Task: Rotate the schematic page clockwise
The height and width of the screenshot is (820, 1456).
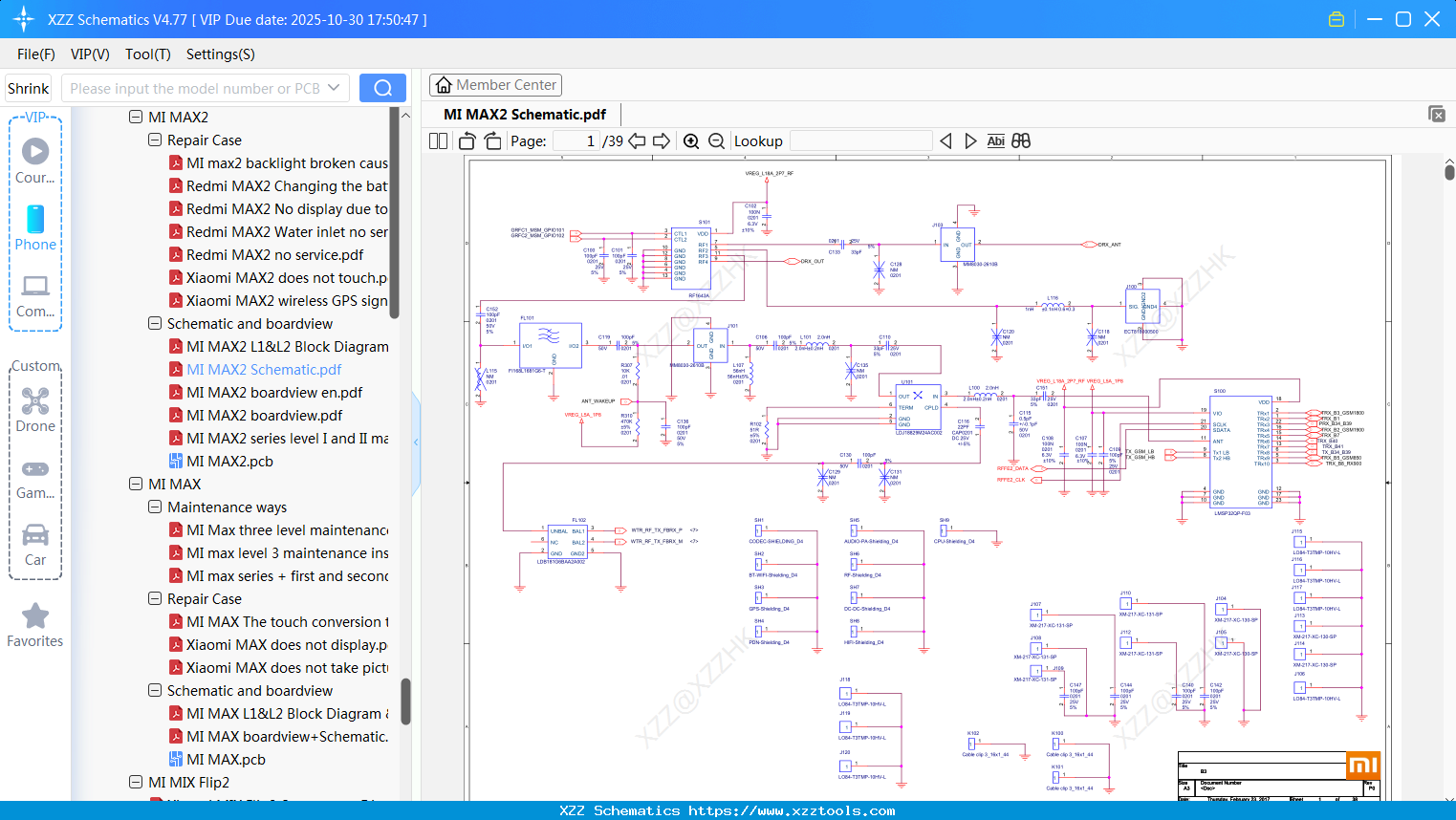Action: click(491, 140)
